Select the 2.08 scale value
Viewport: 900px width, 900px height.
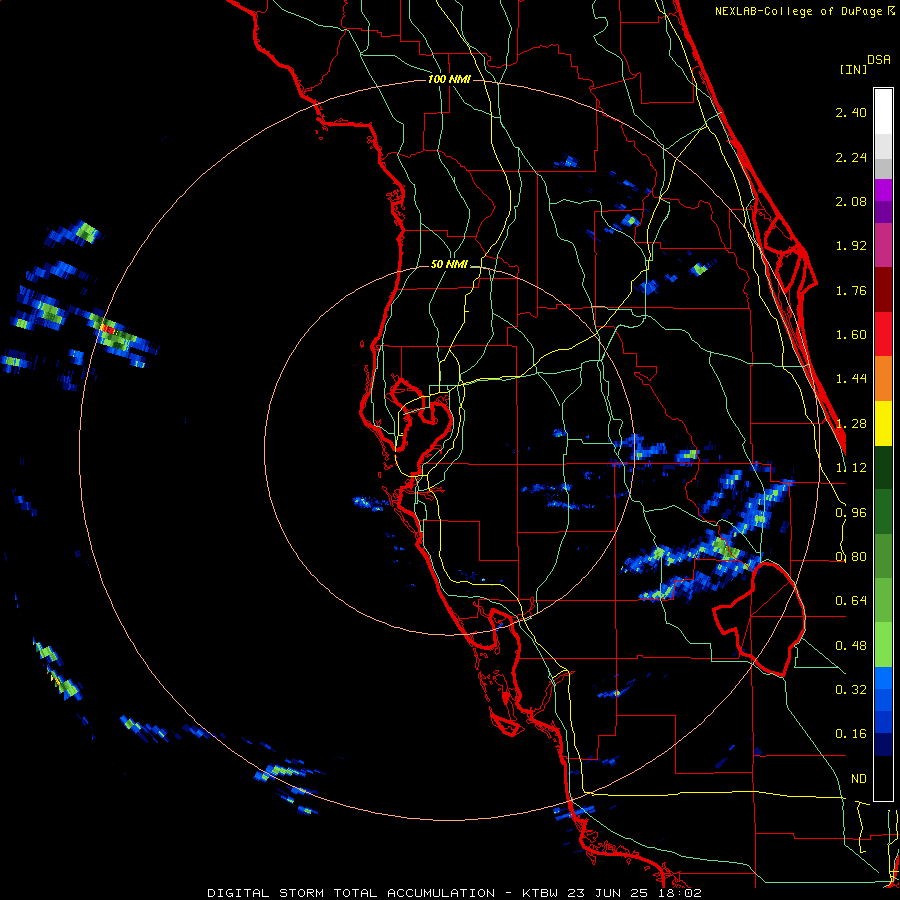851,201
